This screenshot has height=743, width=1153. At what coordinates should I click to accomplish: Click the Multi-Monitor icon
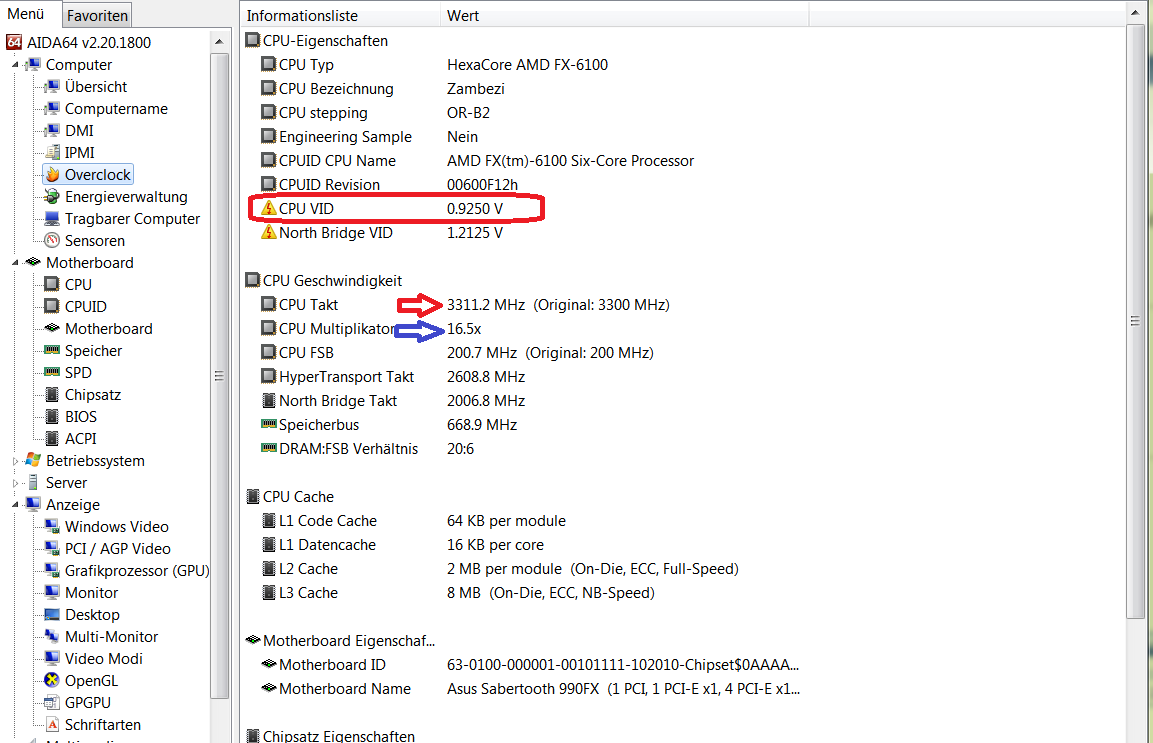tap(52, 636)
